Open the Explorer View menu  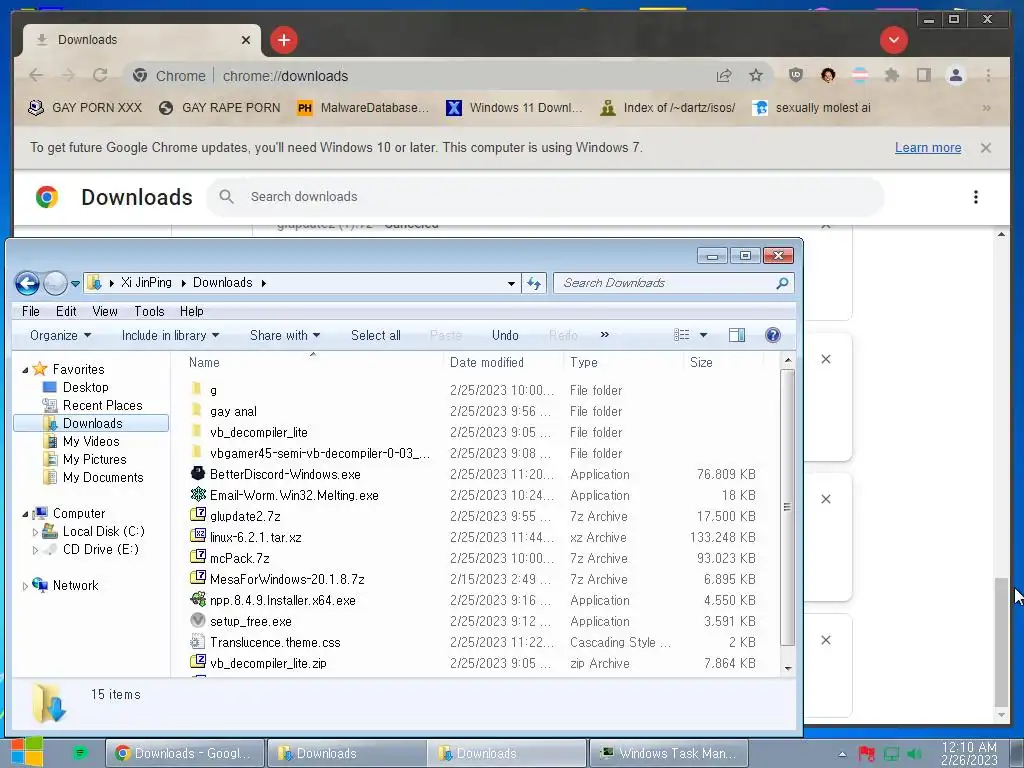(x=104, y=312)
